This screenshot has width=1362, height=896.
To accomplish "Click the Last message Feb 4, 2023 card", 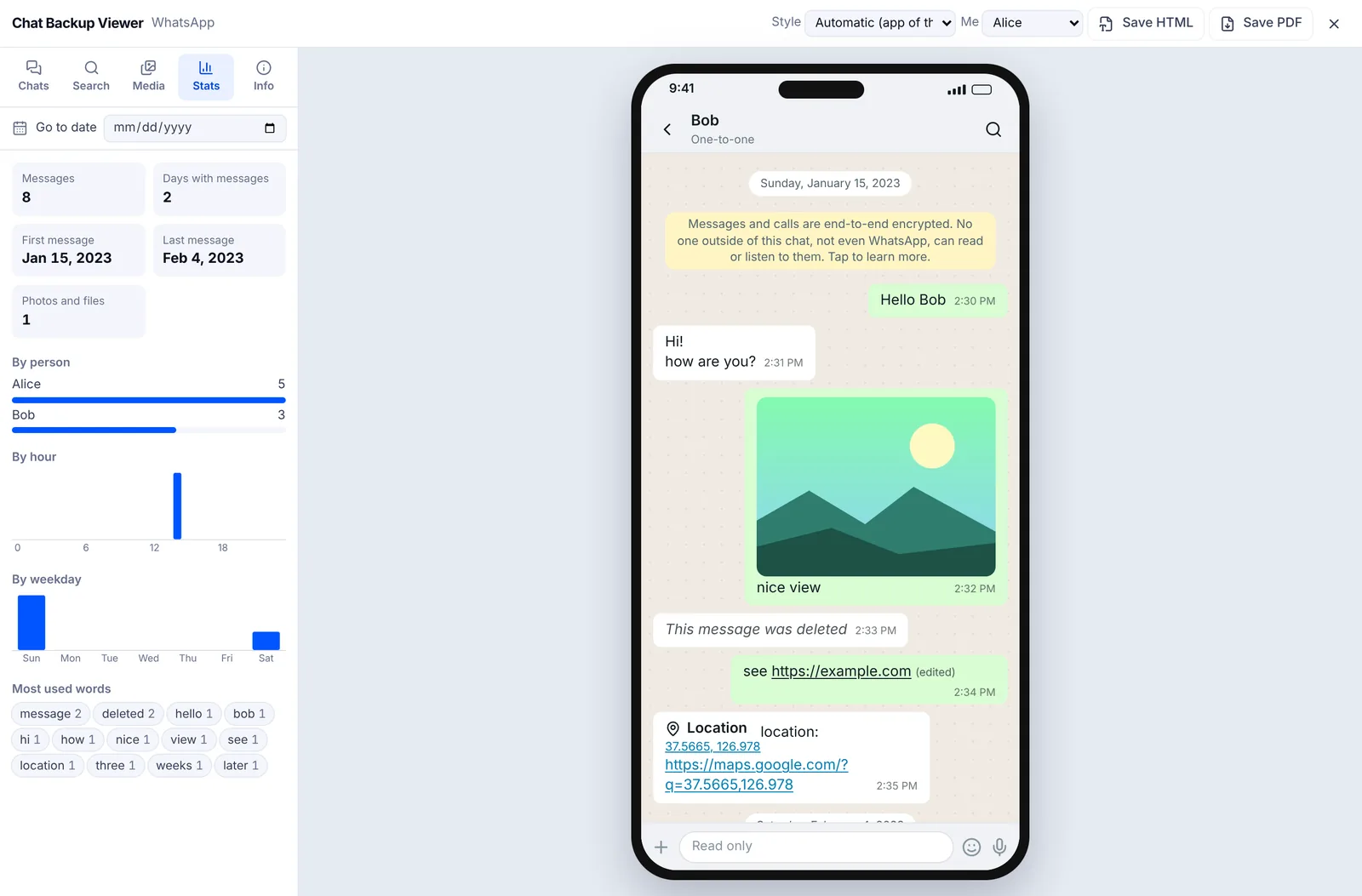I will tap(220, 250).
